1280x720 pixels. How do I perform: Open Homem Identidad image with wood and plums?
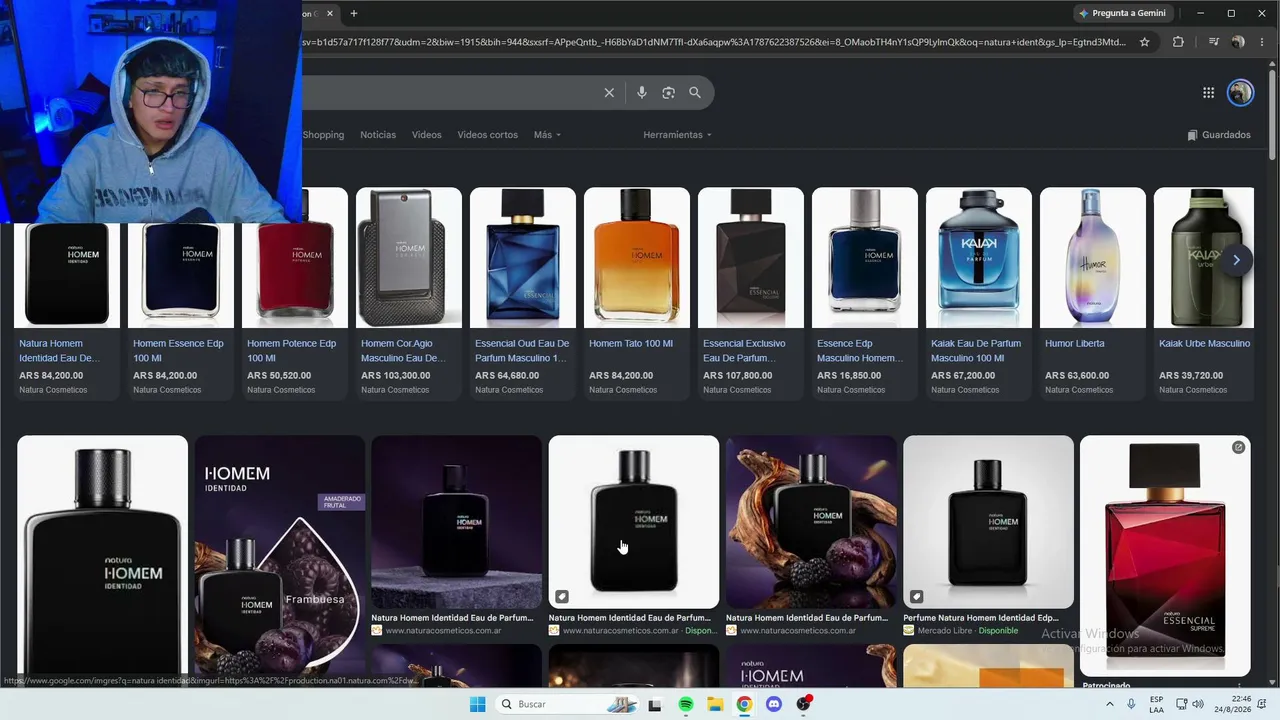click(x=811, y=521)
